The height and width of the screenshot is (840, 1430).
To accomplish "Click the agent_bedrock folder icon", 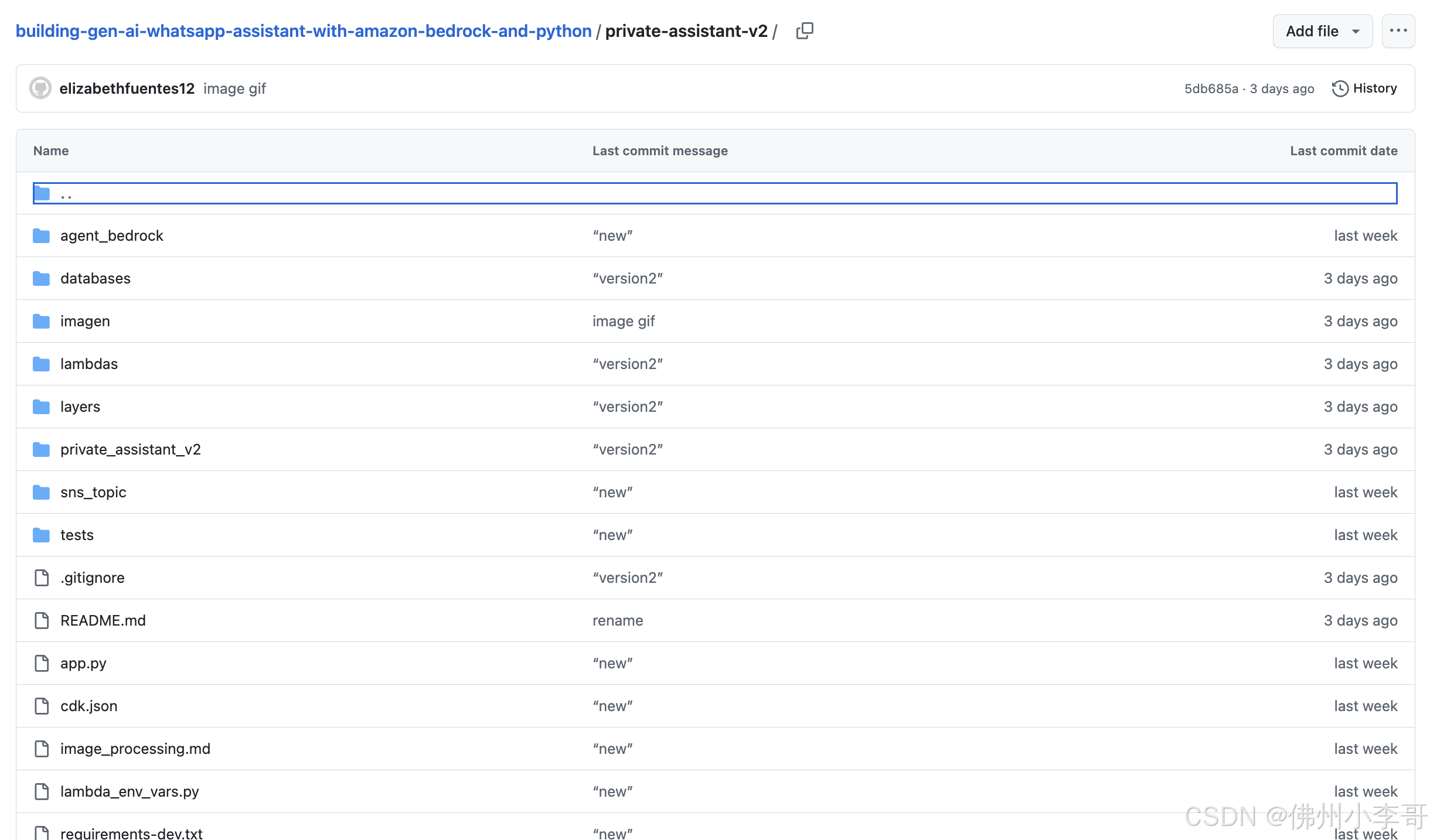I will pos(41,235).
